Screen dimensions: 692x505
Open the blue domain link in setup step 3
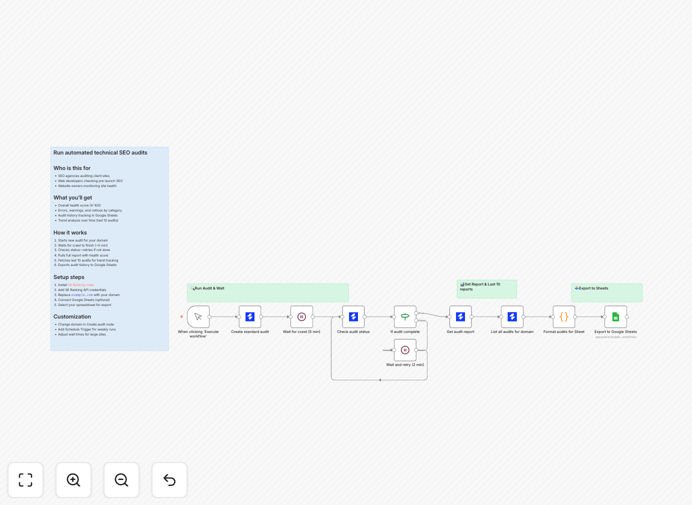point(82,295)
